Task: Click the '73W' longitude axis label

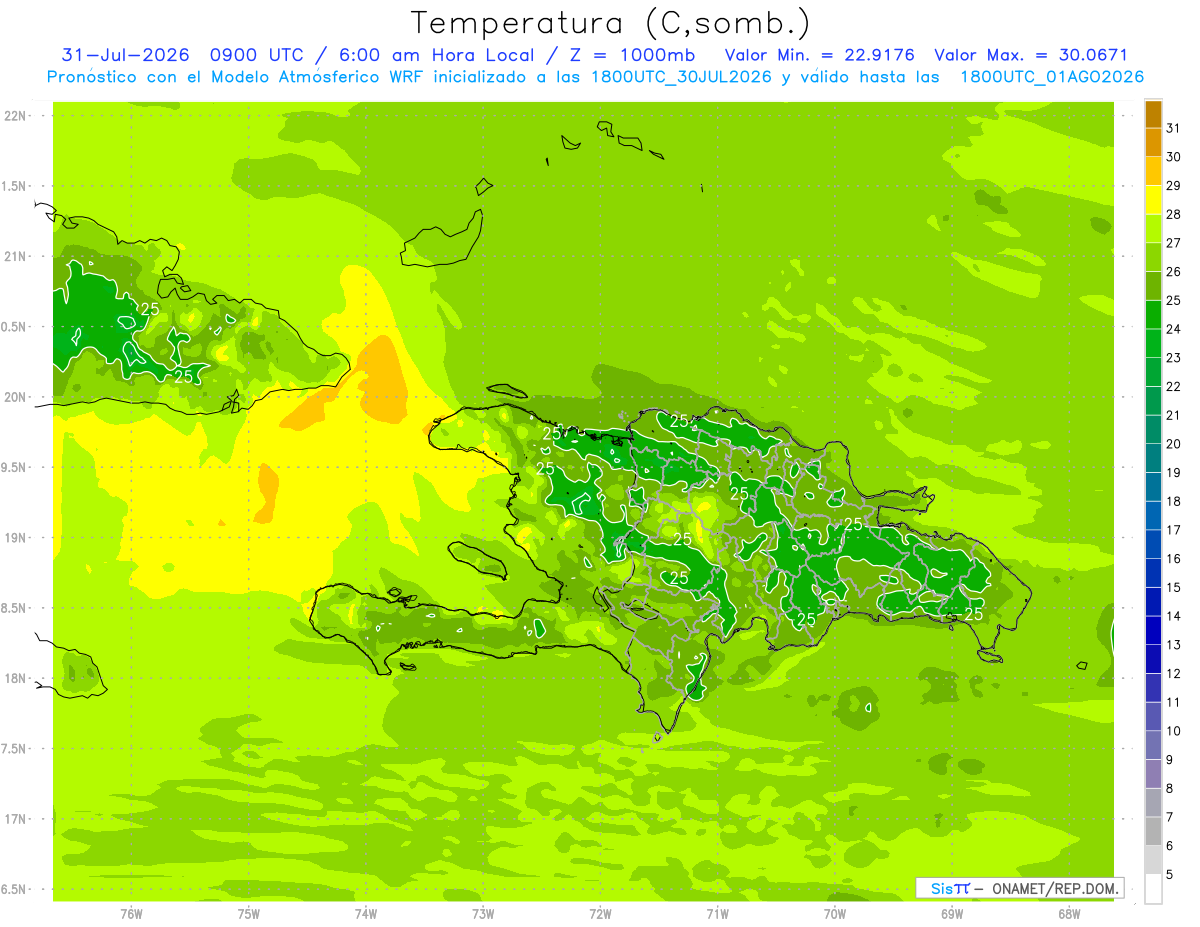Action: pyautogui.click(x=483, y=915)
